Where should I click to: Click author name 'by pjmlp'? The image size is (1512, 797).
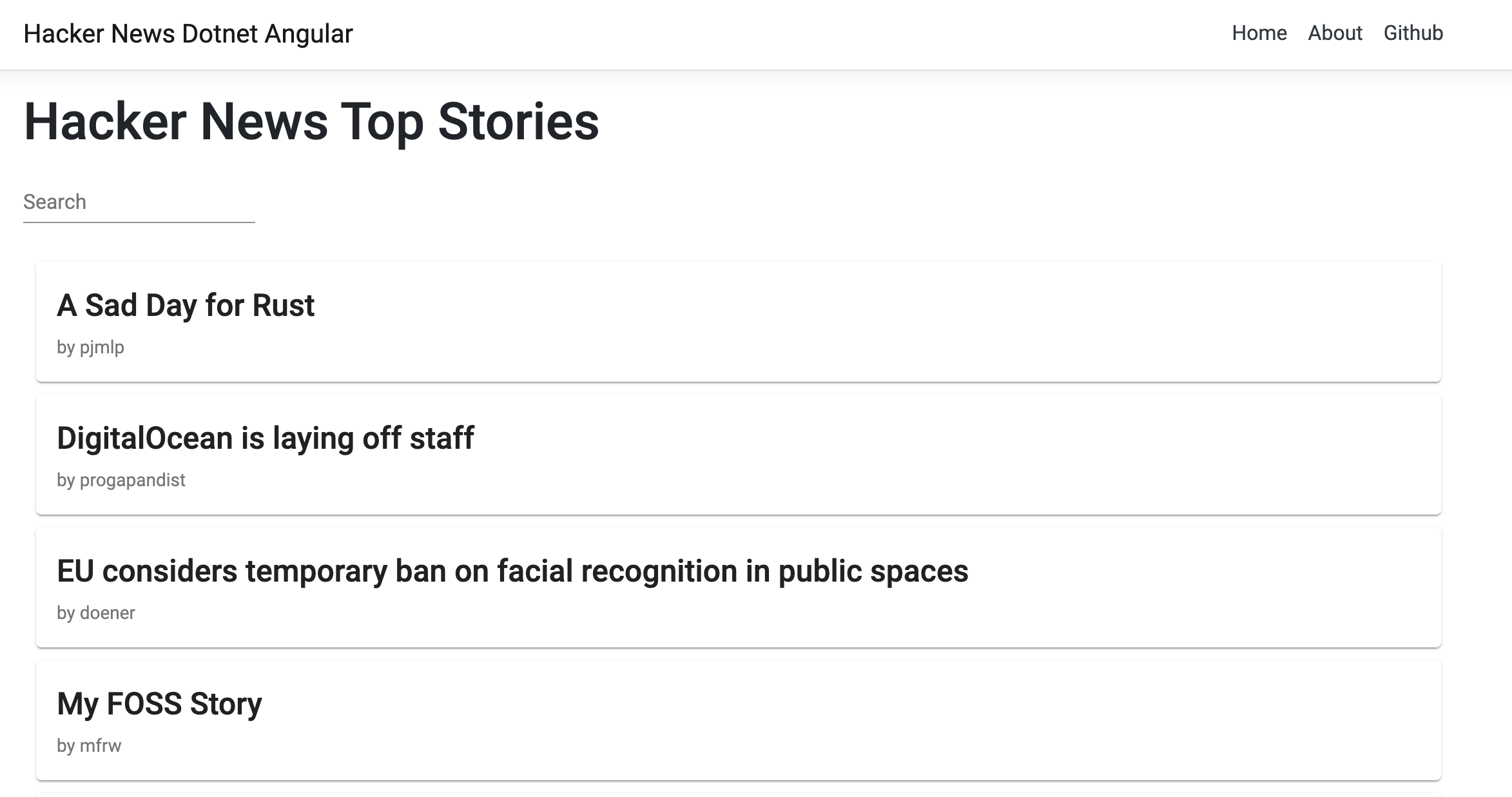coord(90,347)
